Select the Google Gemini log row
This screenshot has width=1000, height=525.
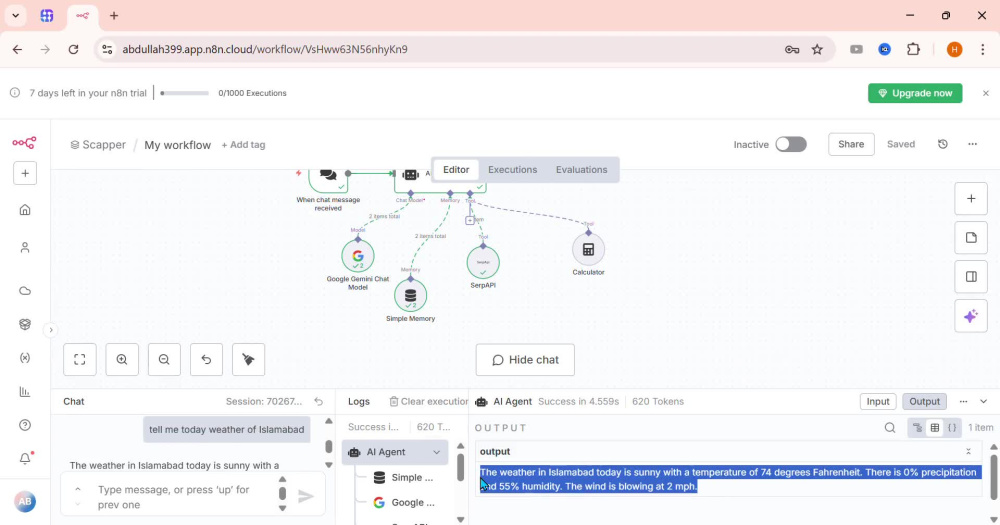(x=403, y=503)
